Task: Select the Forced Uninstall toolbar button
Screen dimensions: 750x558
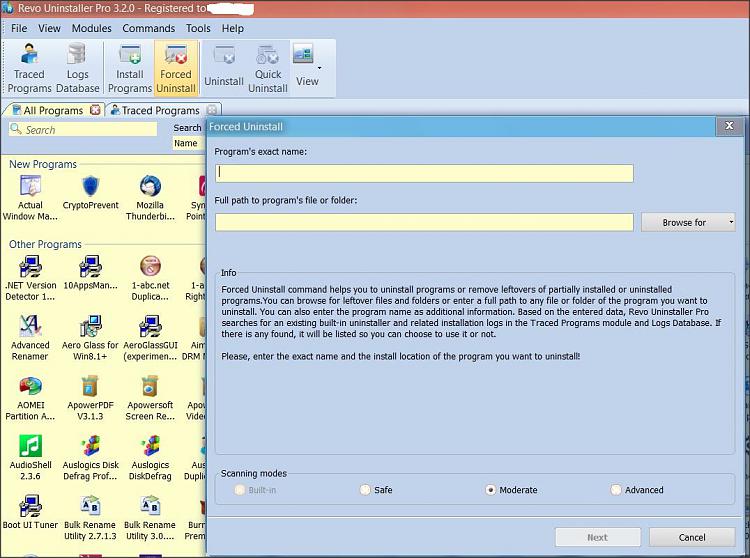Action: 176,68
